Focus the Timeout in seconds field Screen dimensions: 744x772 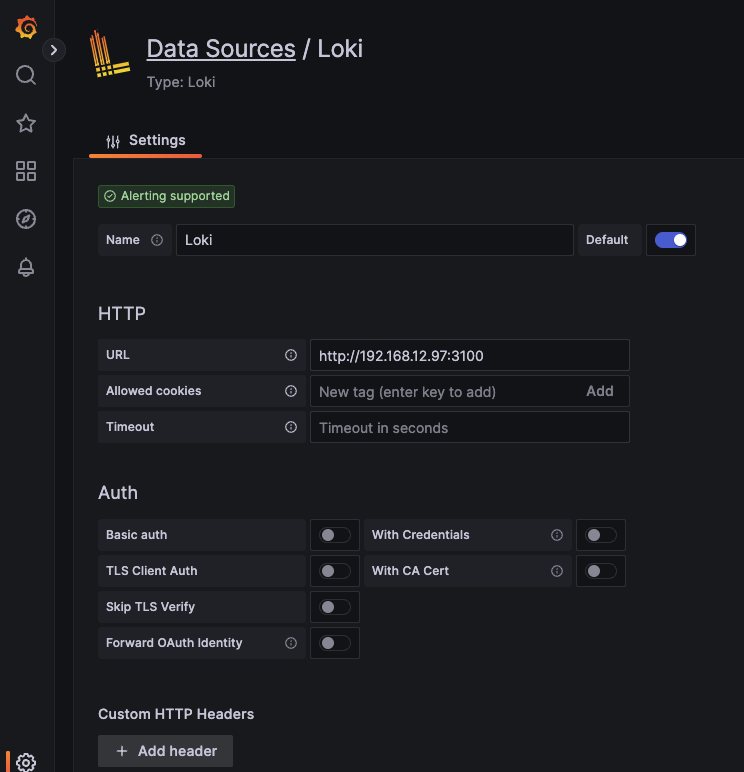pyautogui.click(x=470, y=427)
